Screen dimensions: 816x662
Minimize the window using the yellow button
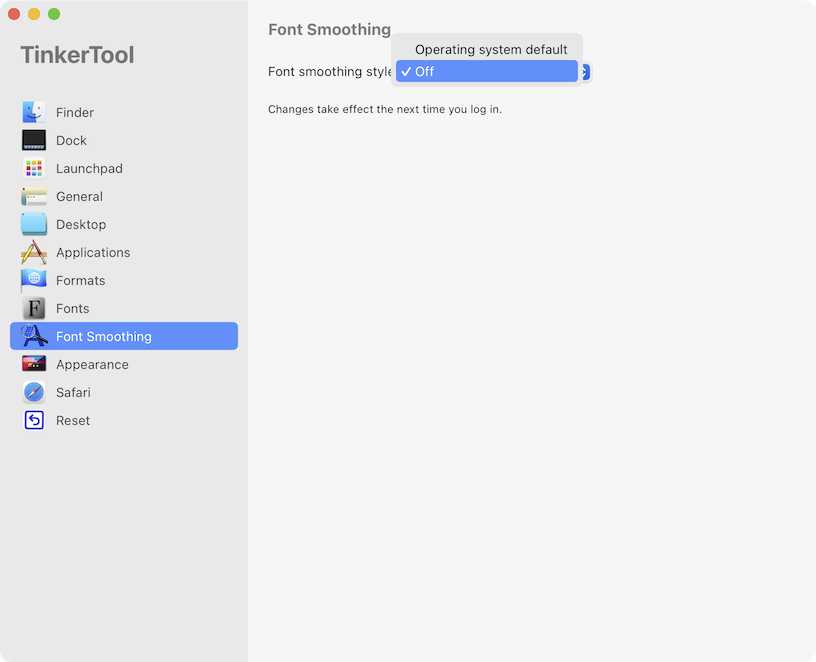click(x=34, y=14)
